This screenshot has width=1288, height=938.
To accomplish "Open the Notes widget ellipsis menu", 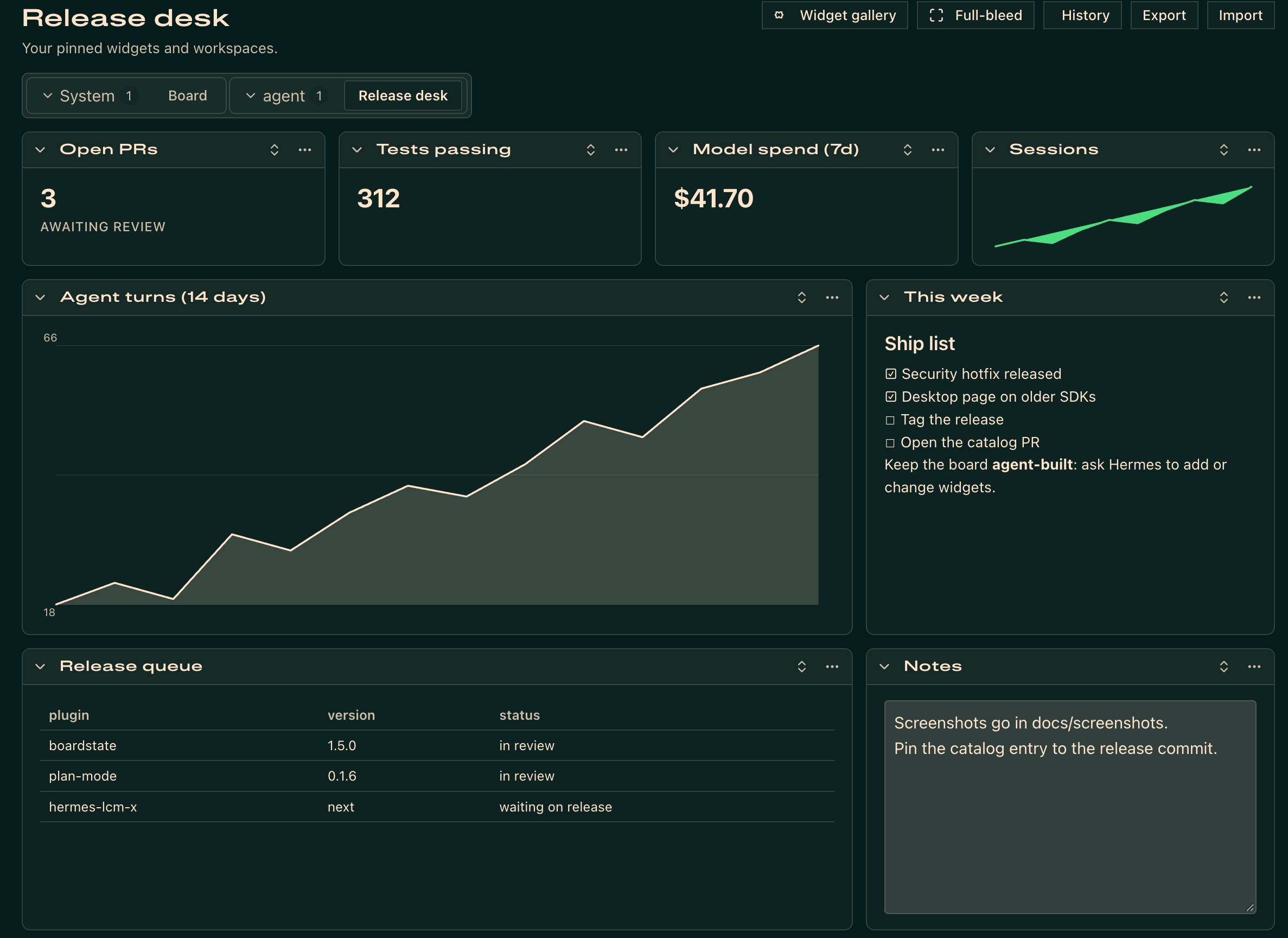I will tap(1254, 667).
